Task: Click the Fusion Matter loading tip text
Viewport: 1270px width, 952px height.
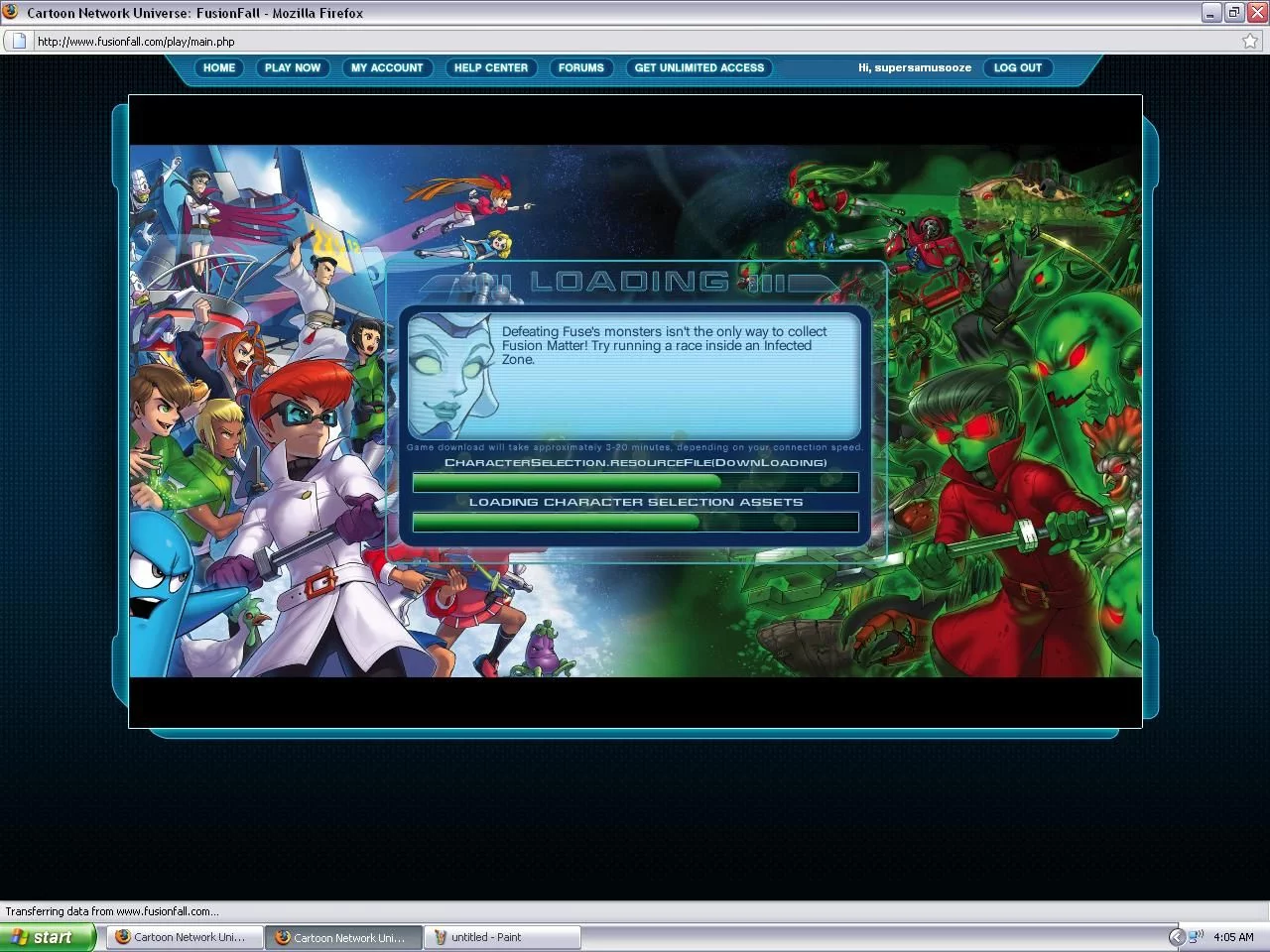Action: tap(664, 345)
